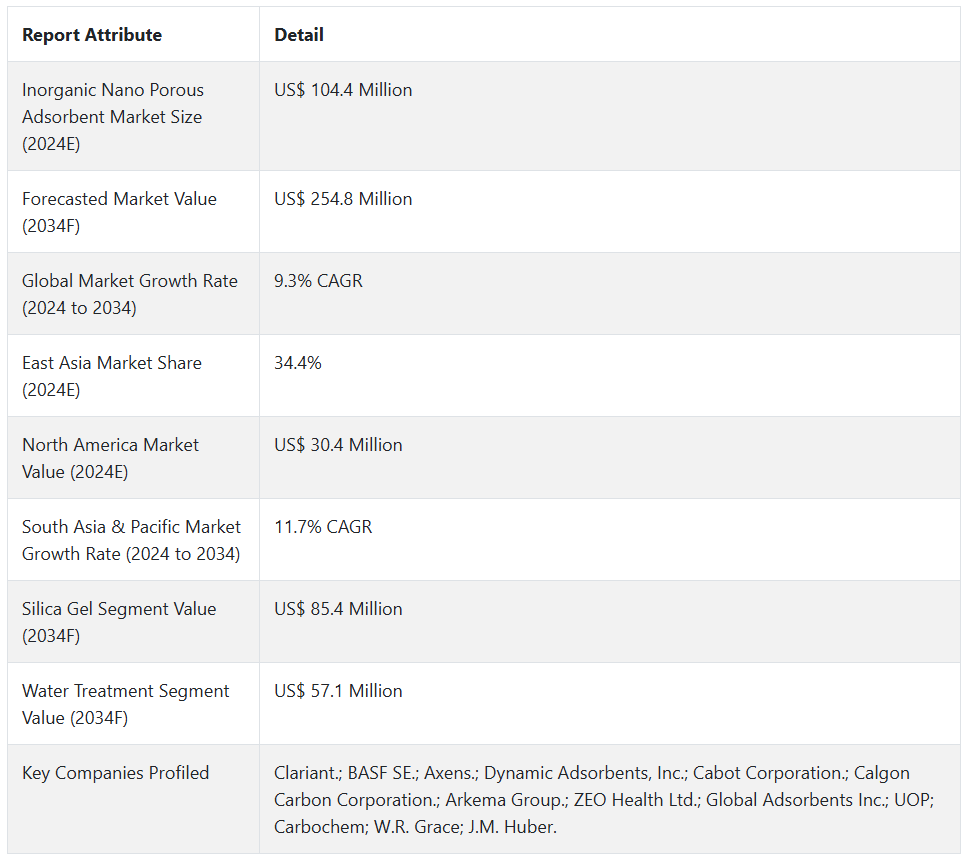The image size is (965, 855).
Task: Select the Inorganic Nano Porous Adsorbent Market Size cell
Action: (x=112, y=117)
